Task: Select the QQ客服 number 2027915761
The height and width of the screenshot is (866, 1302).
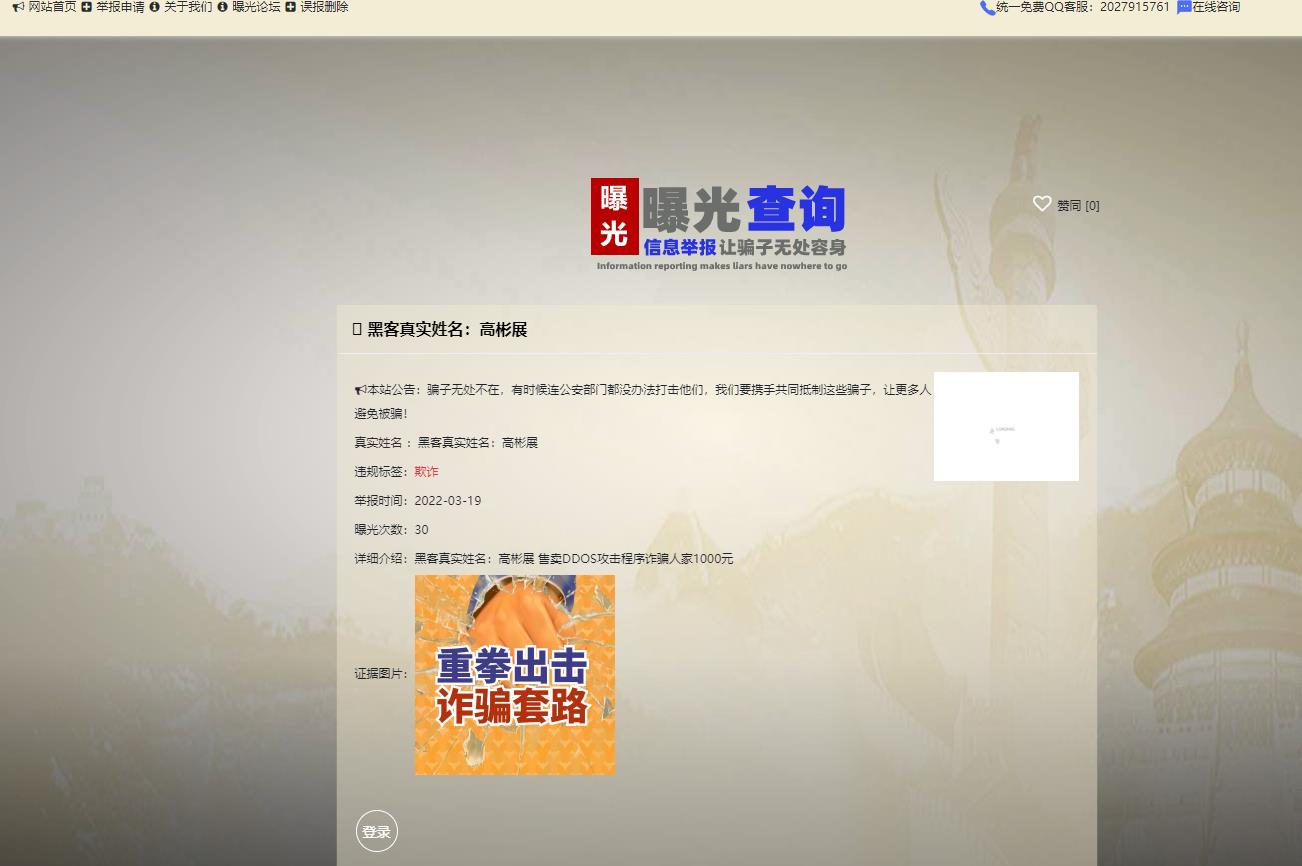Action: (1134, 7)
